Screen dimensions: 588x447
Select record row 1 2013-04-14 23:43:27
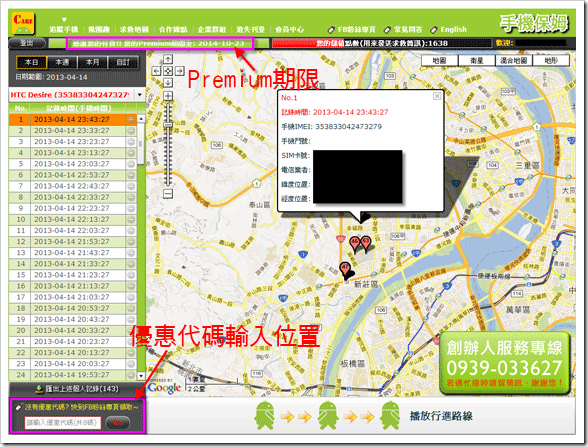click(x=72, y=120)
